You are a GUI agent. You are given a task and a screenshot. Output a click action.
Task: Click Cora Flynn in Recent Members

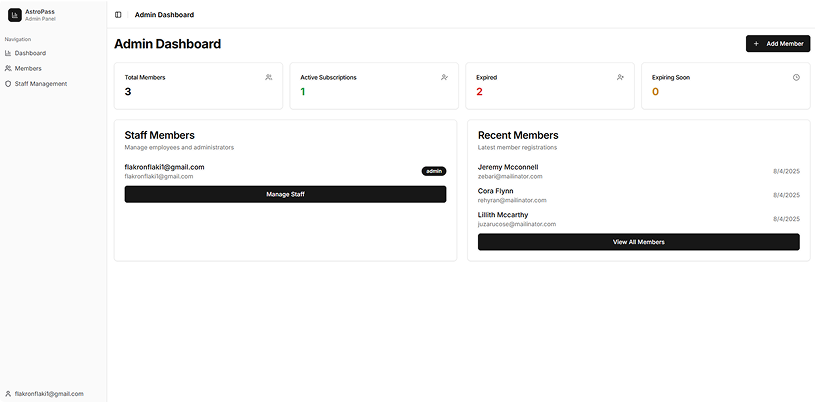(495, 191)
